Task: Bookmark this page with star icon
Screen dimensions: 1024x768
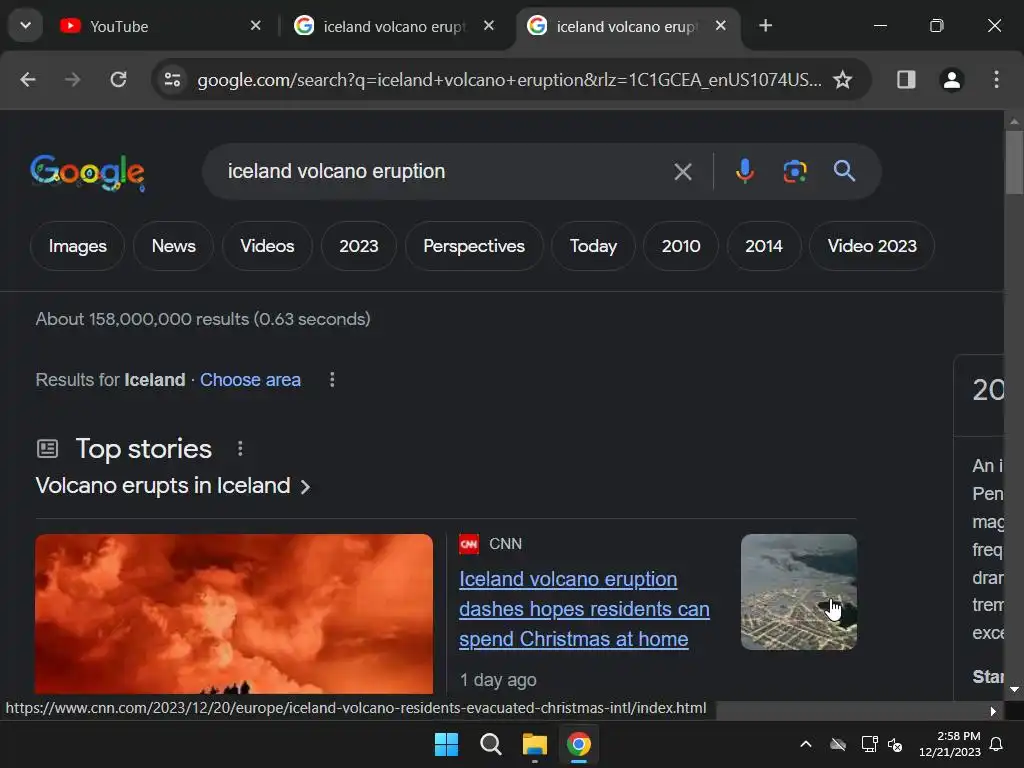Action: (x=842, y=80)
